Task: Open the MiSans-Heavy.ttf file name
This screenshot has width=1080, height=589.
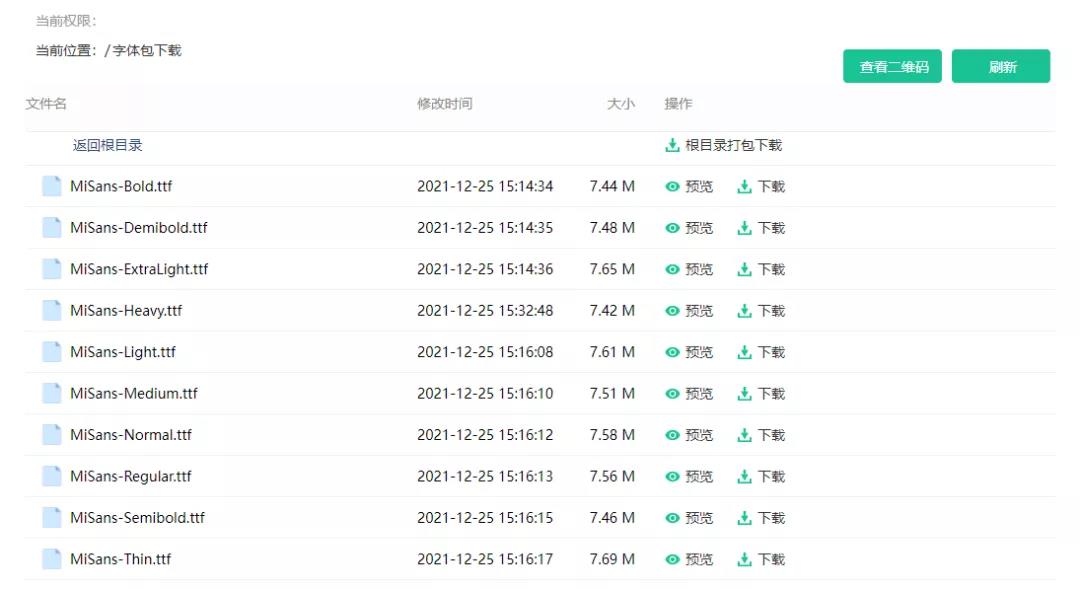Action: tap(126, 311)
